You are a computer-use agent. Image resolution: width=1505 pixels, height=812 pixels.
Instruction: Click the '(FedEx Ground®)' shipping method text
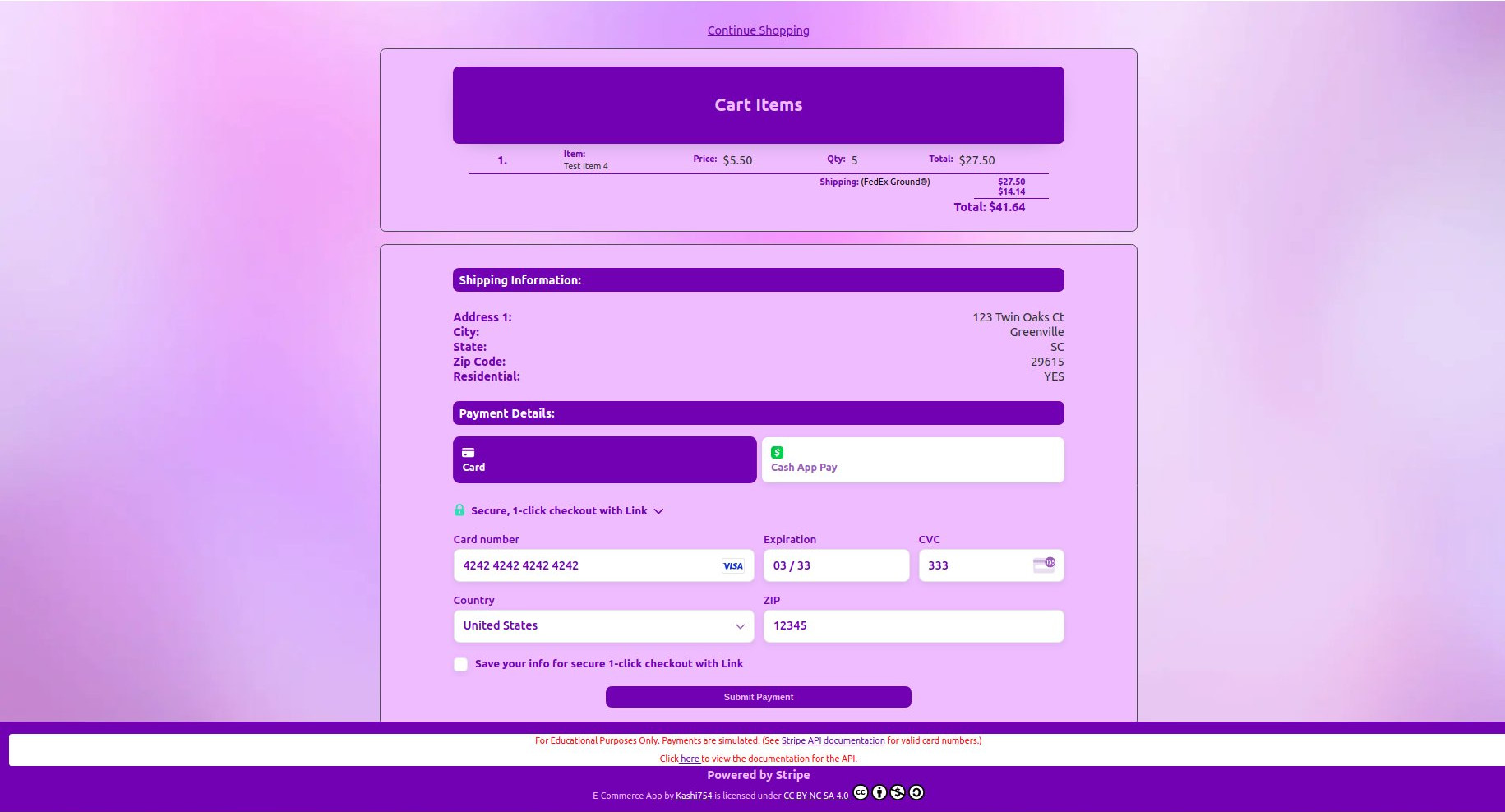(895, 182)
